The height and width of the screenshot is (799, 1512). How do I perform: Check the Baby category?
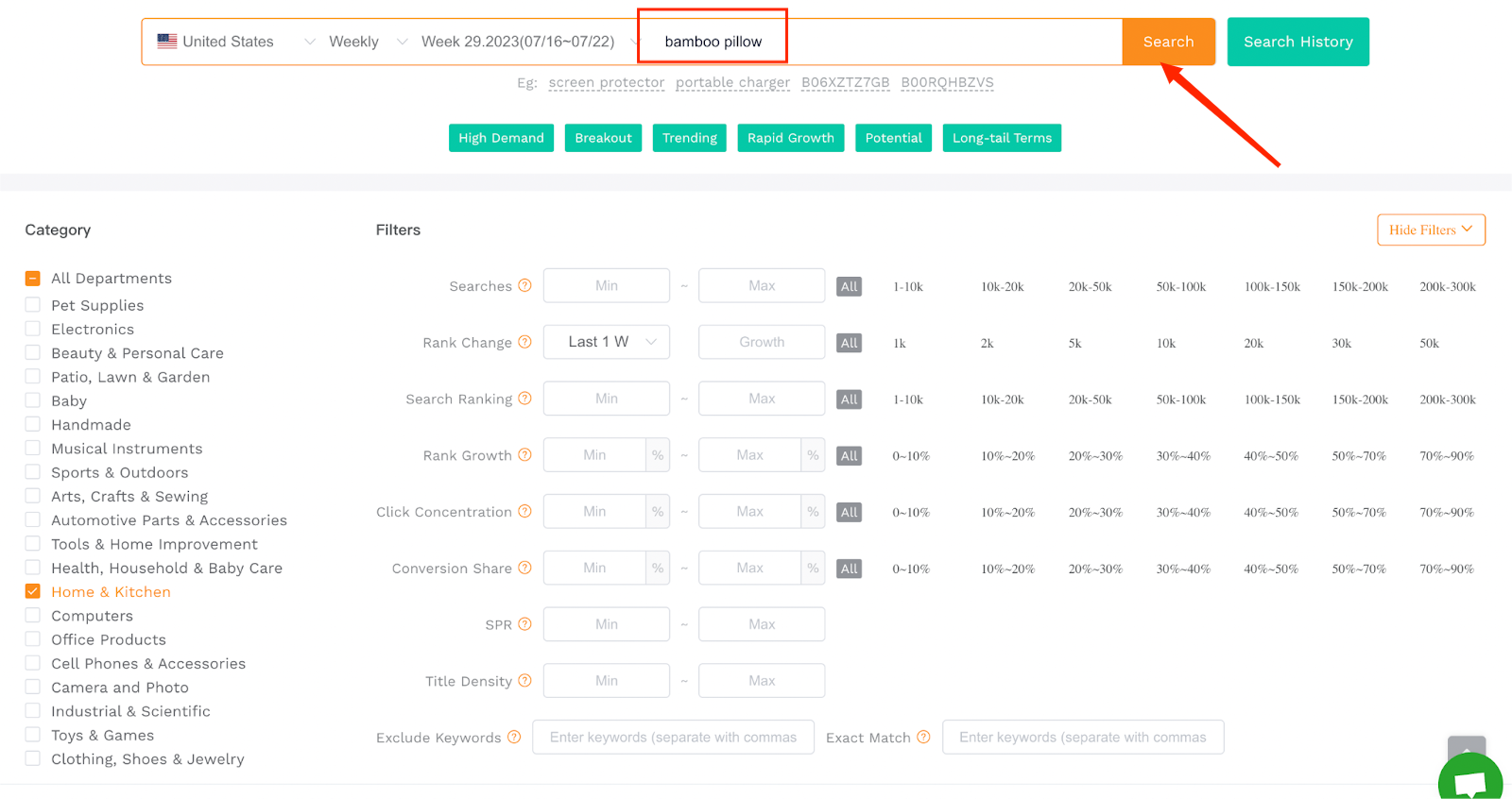[x=33, y=400]
